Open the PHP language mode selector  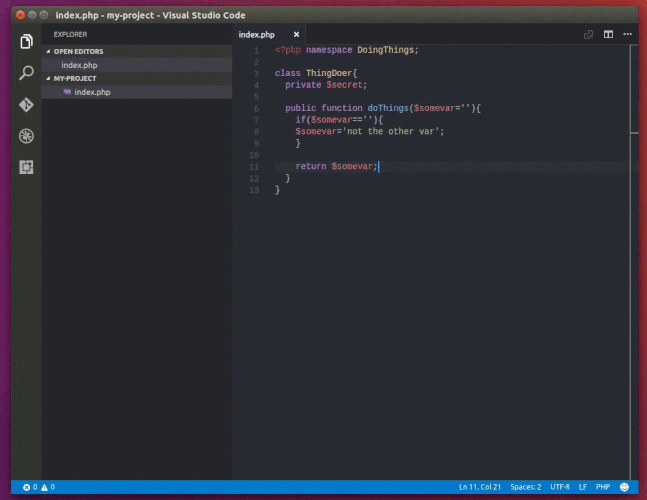603,487
